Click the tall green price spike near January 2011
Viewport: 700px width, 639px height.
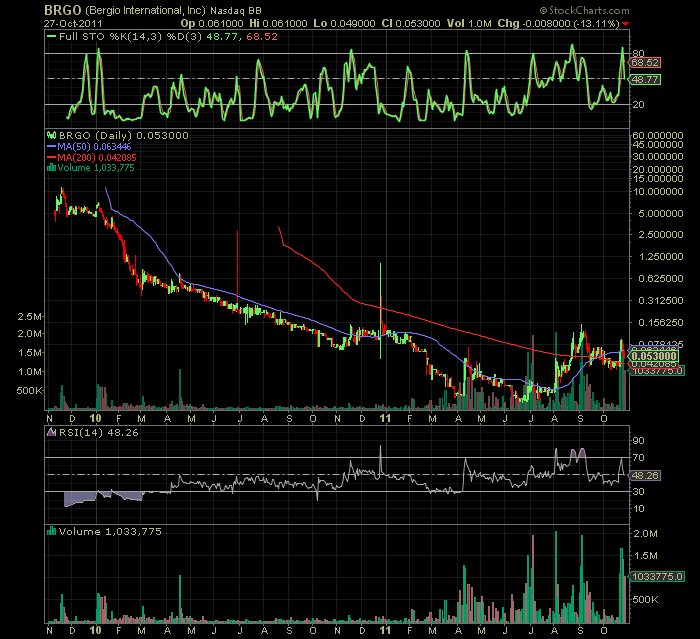point(380,310)
